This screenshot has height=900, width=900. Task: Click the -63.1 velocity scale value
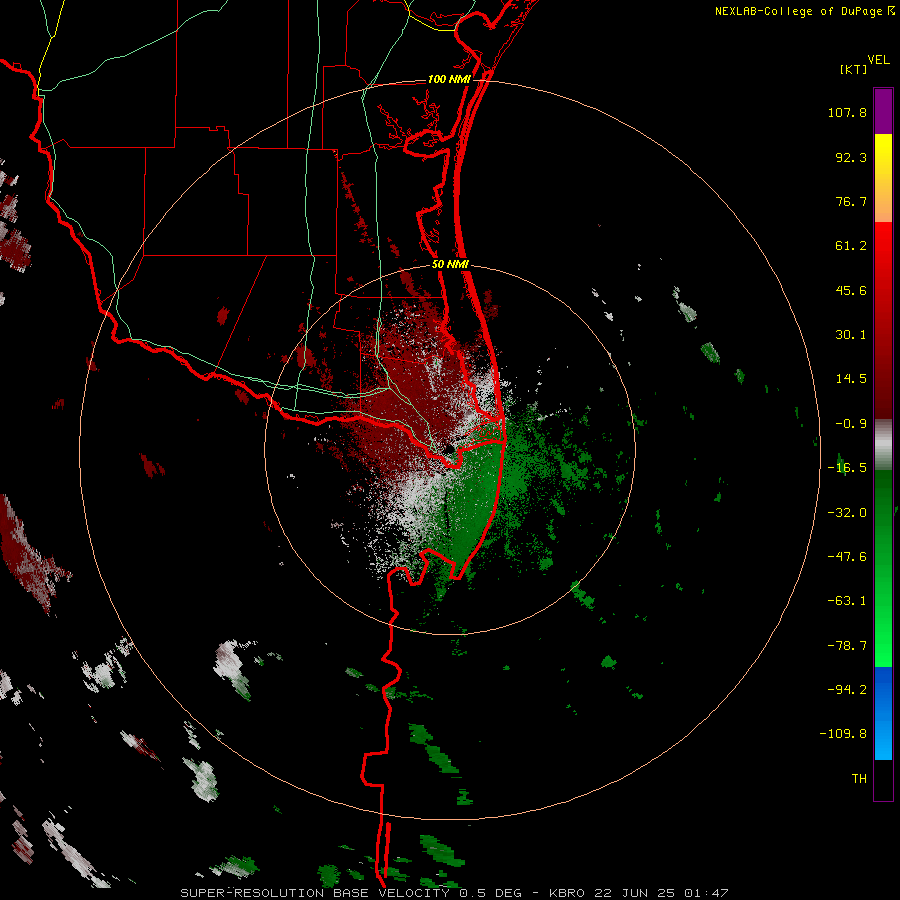847,601
